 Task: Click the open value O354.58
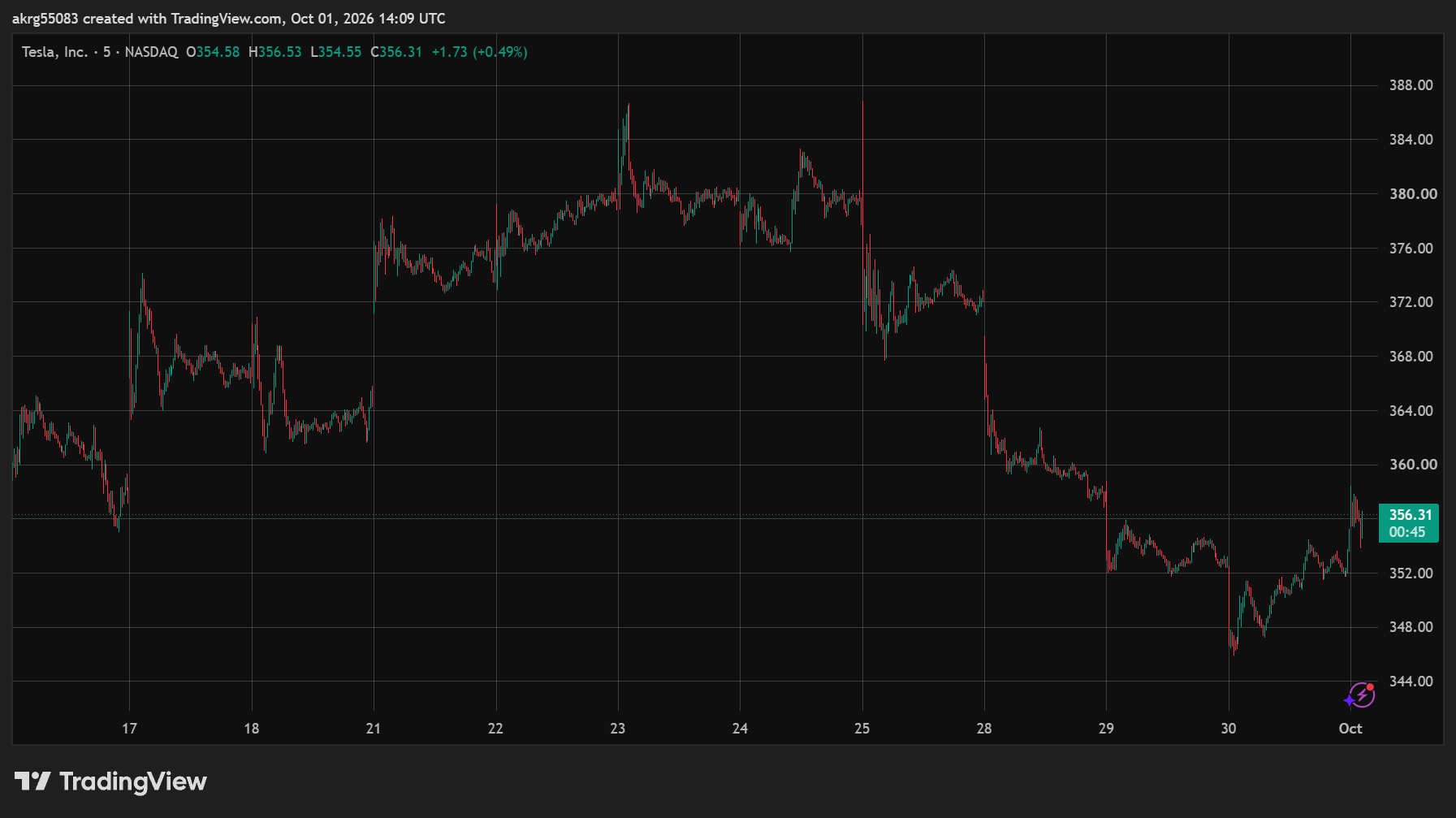click(213, 52)
